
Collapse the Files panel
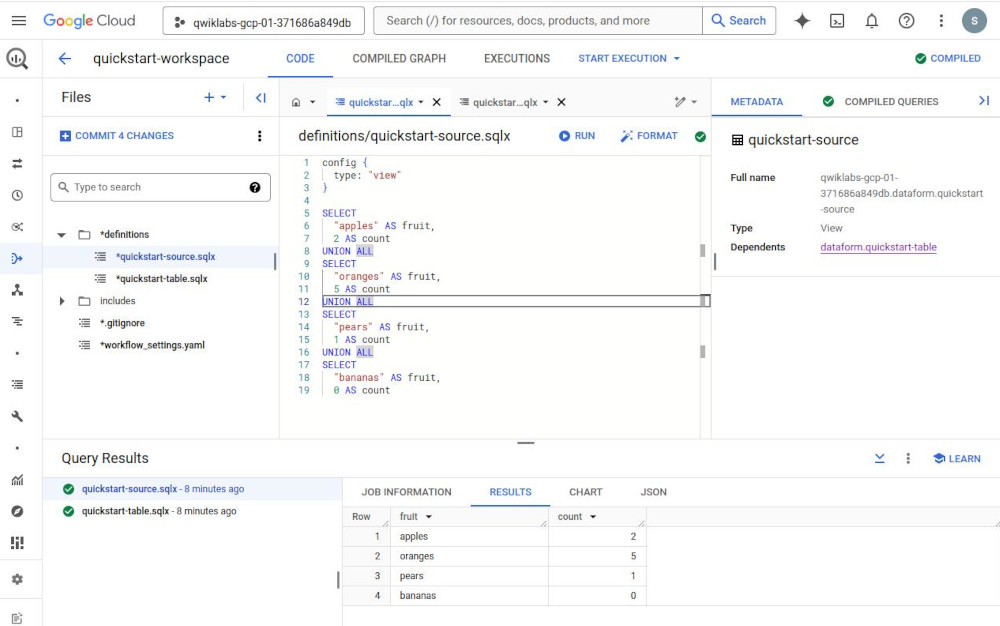tap(261, 98)
